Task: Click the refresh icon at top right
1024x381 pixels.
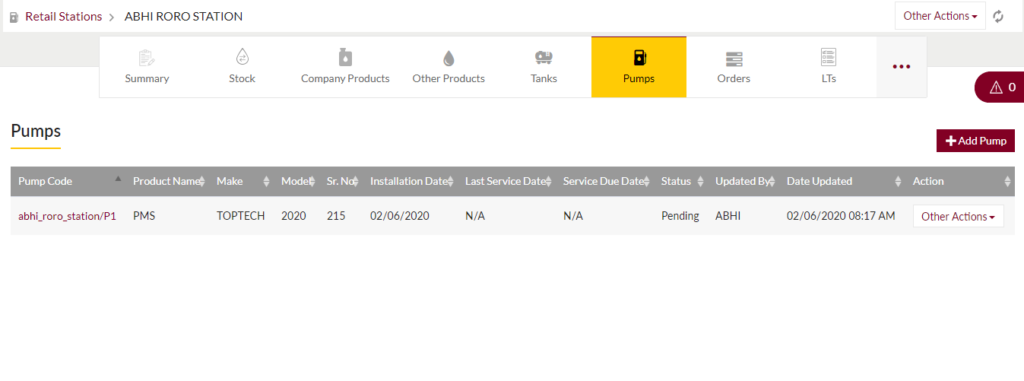Action: [998, 17]
